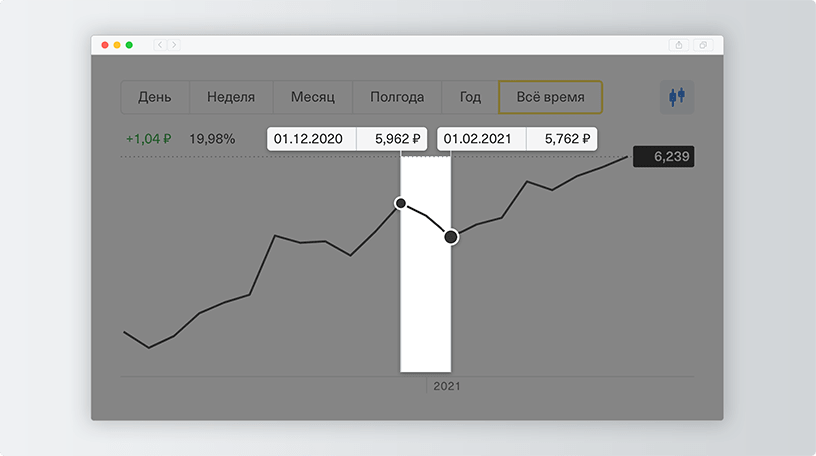Click the browser back arrow

(x=160, y=45)
